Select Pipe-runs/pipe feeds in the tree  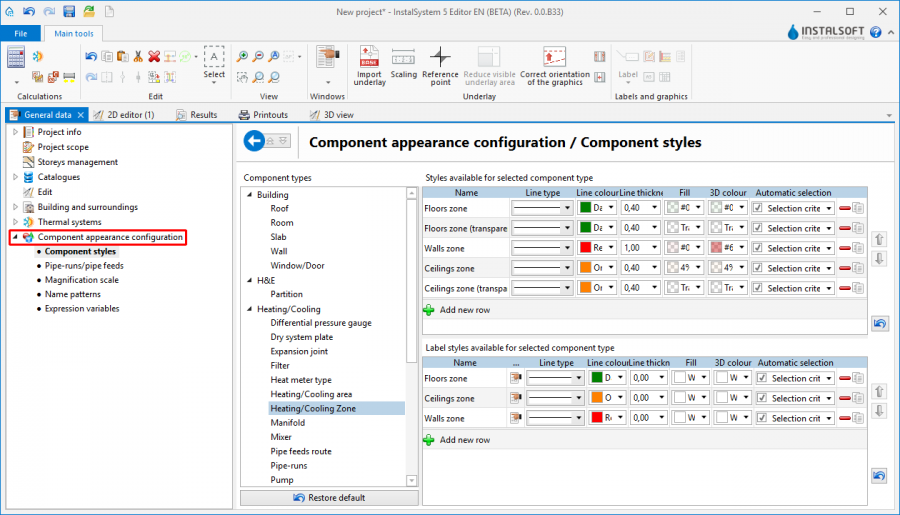(84, 266)
